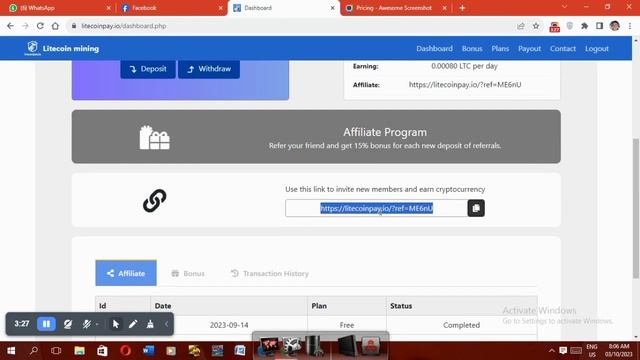Screen dimensions: 640x360
Task: Click the Date column header
Action: (229, 306)
